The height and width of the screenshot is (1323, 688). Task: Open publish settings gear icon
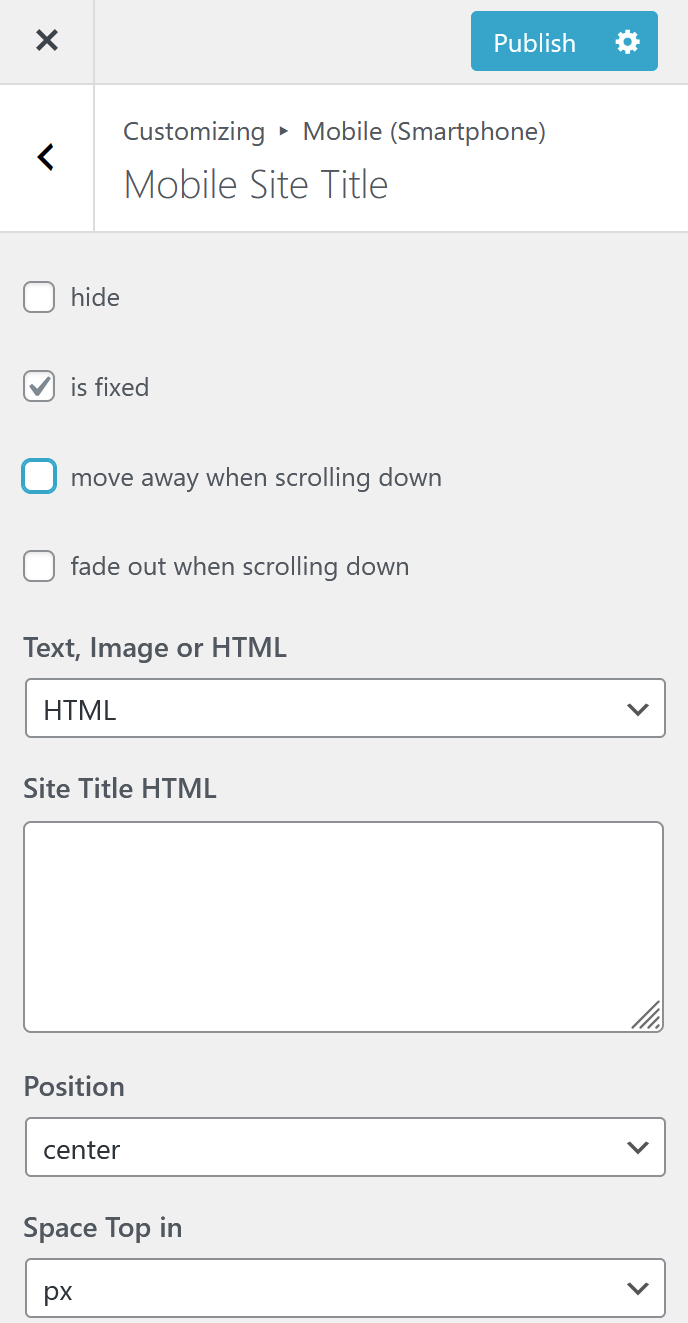pos(628,42)
